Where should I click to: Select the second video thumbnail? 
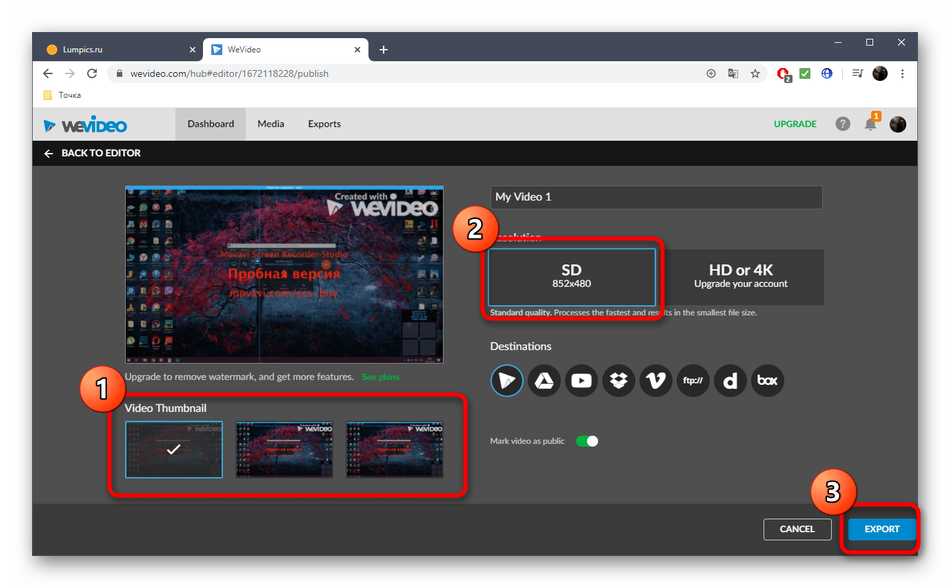(x=284, y=450)
